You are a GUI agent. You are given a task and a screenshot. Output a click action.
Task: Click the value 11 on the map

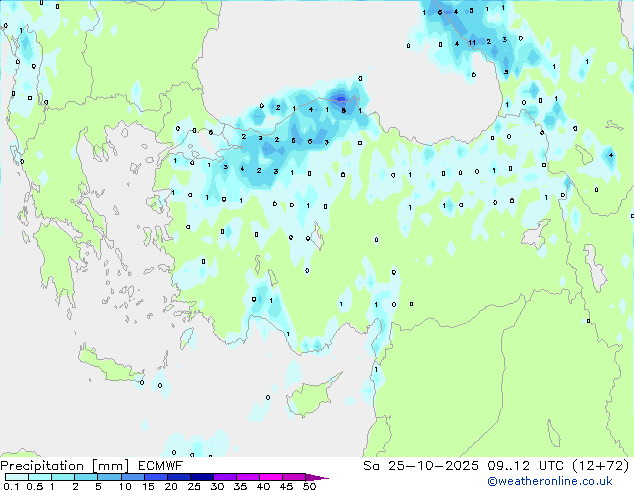472,42
